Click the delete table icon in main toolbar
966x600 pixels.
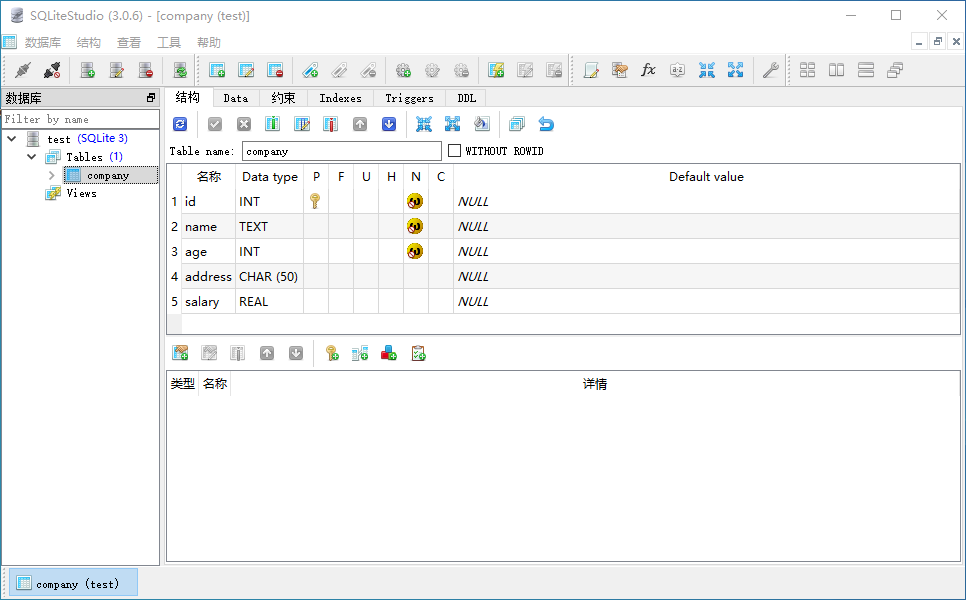tap(275, 70)
